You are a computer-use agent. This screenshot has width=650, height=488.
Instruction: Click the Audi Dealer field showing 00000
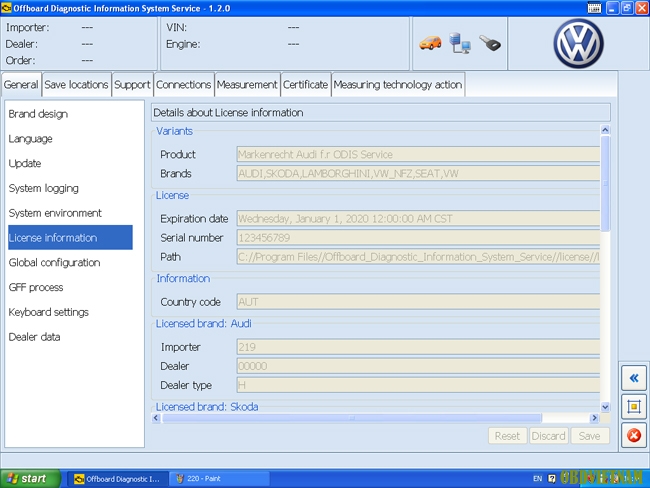(418, 366)
